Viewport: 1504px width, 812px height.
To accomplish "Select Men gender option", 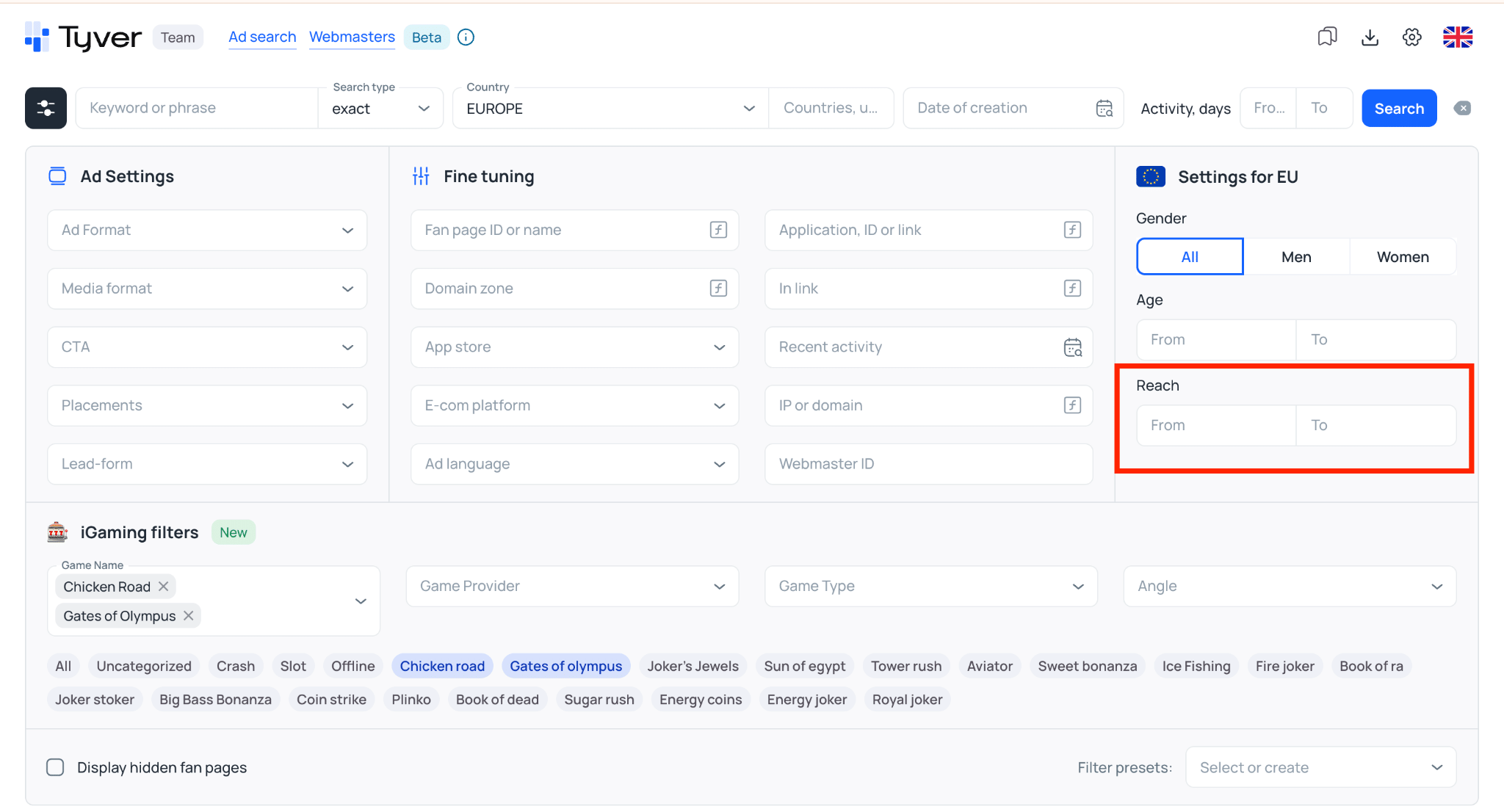I will click(1296, 256).
